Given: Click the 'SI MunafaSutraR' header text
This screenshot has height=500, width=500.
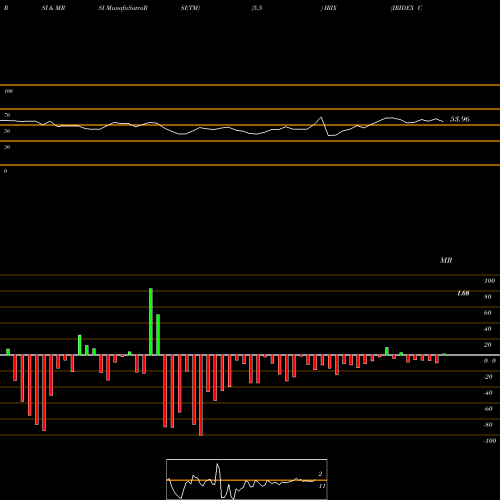Looking at the screenshot, I should [x=123, y=8].
